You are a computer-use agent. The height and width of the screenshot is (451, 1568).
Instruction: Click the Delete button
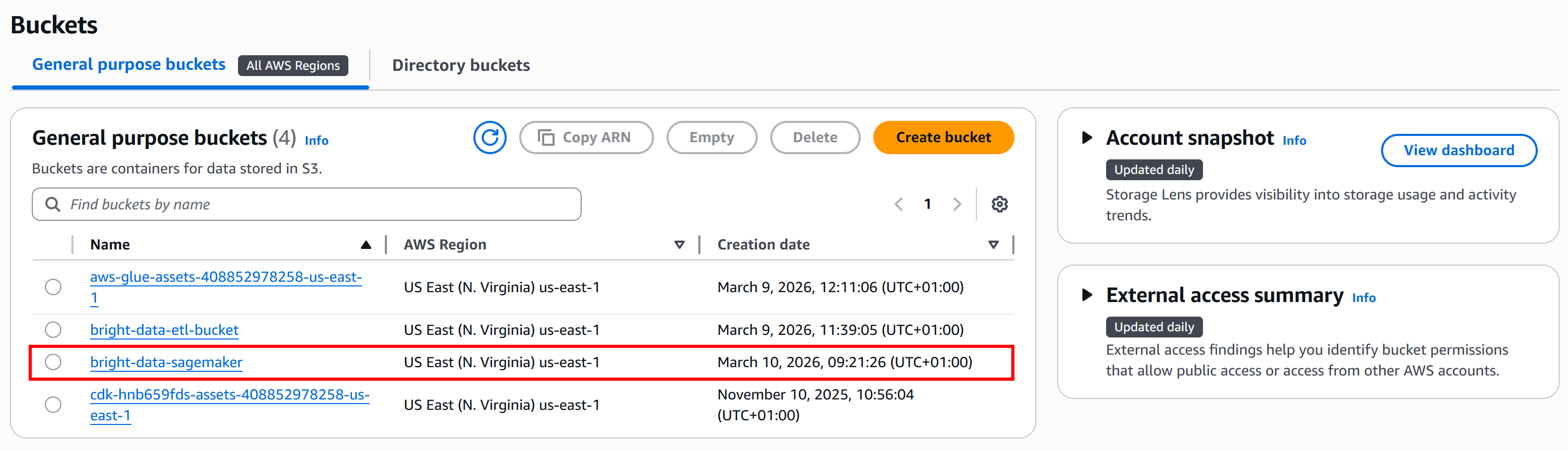click(x=815, y=137)
